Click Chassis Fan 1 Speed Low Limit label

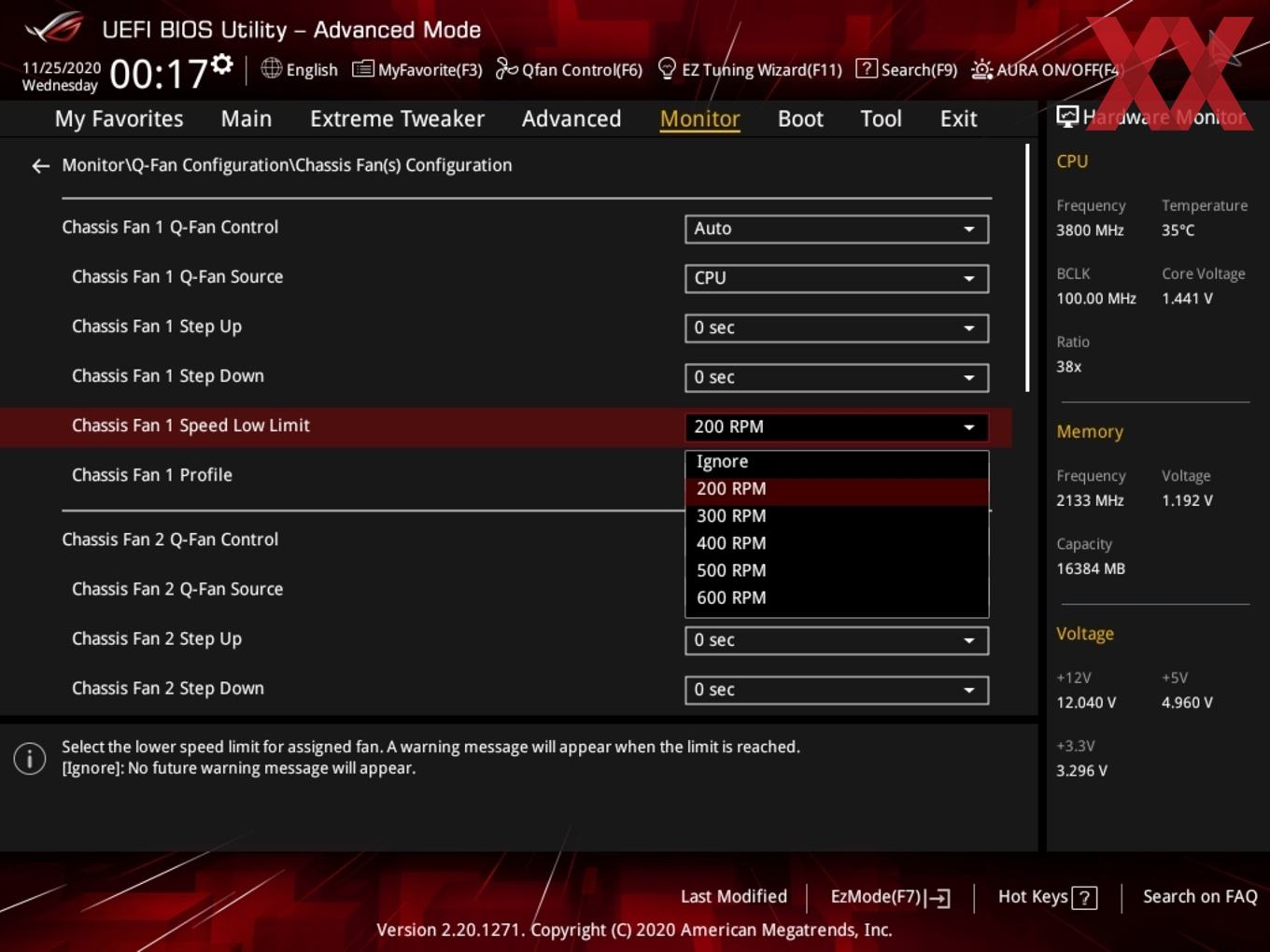[190, 426]
